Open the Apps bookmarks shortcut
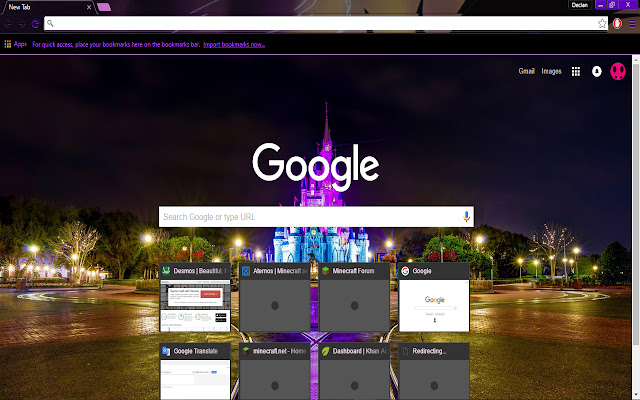 [16, 44]
